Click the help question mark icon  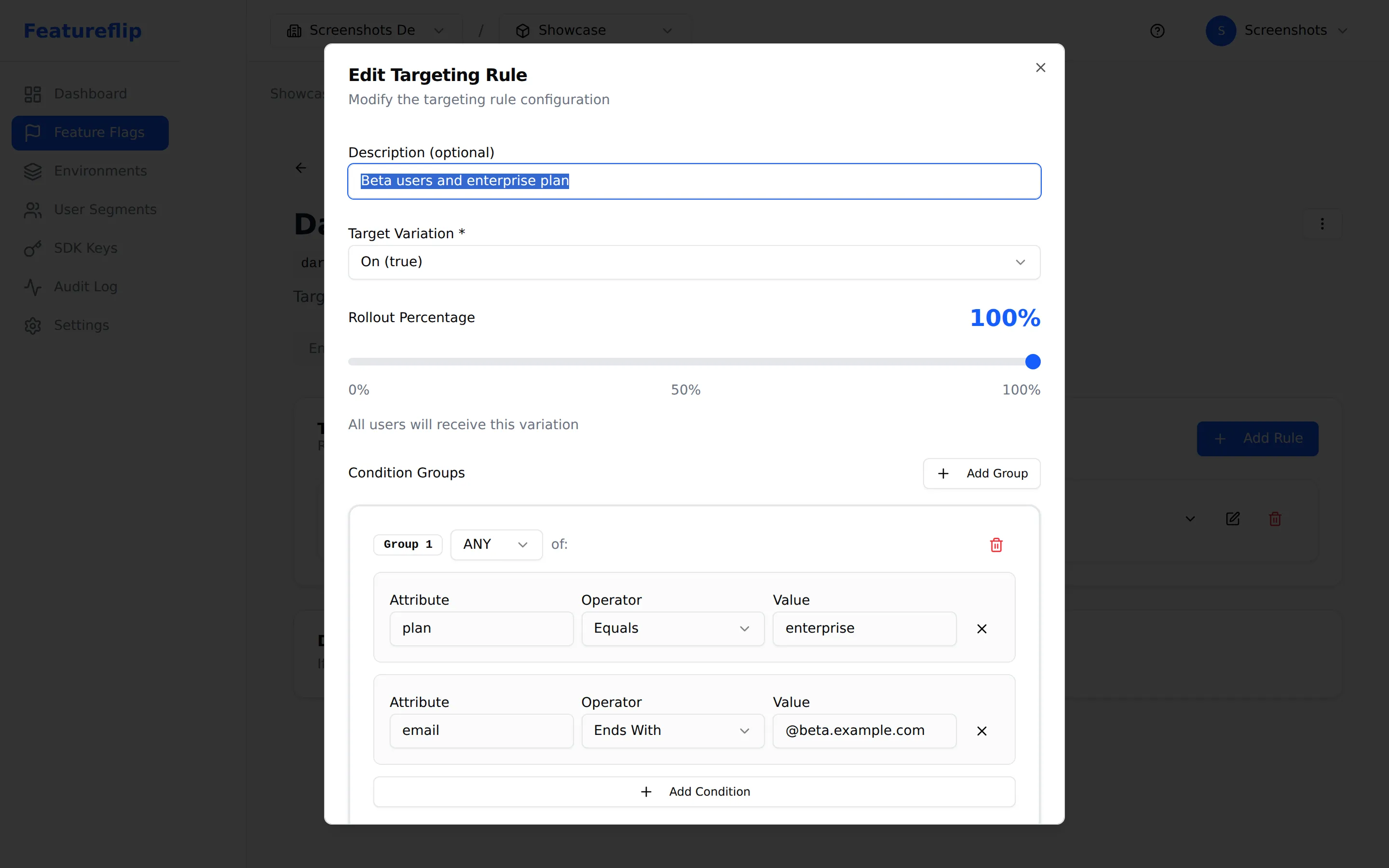pos(1157,31)
